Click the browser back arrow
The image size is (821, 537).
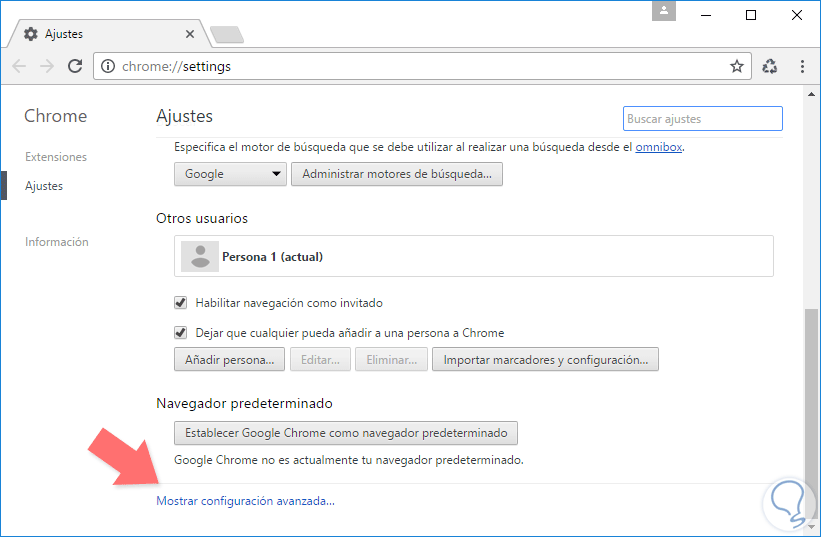19,66
